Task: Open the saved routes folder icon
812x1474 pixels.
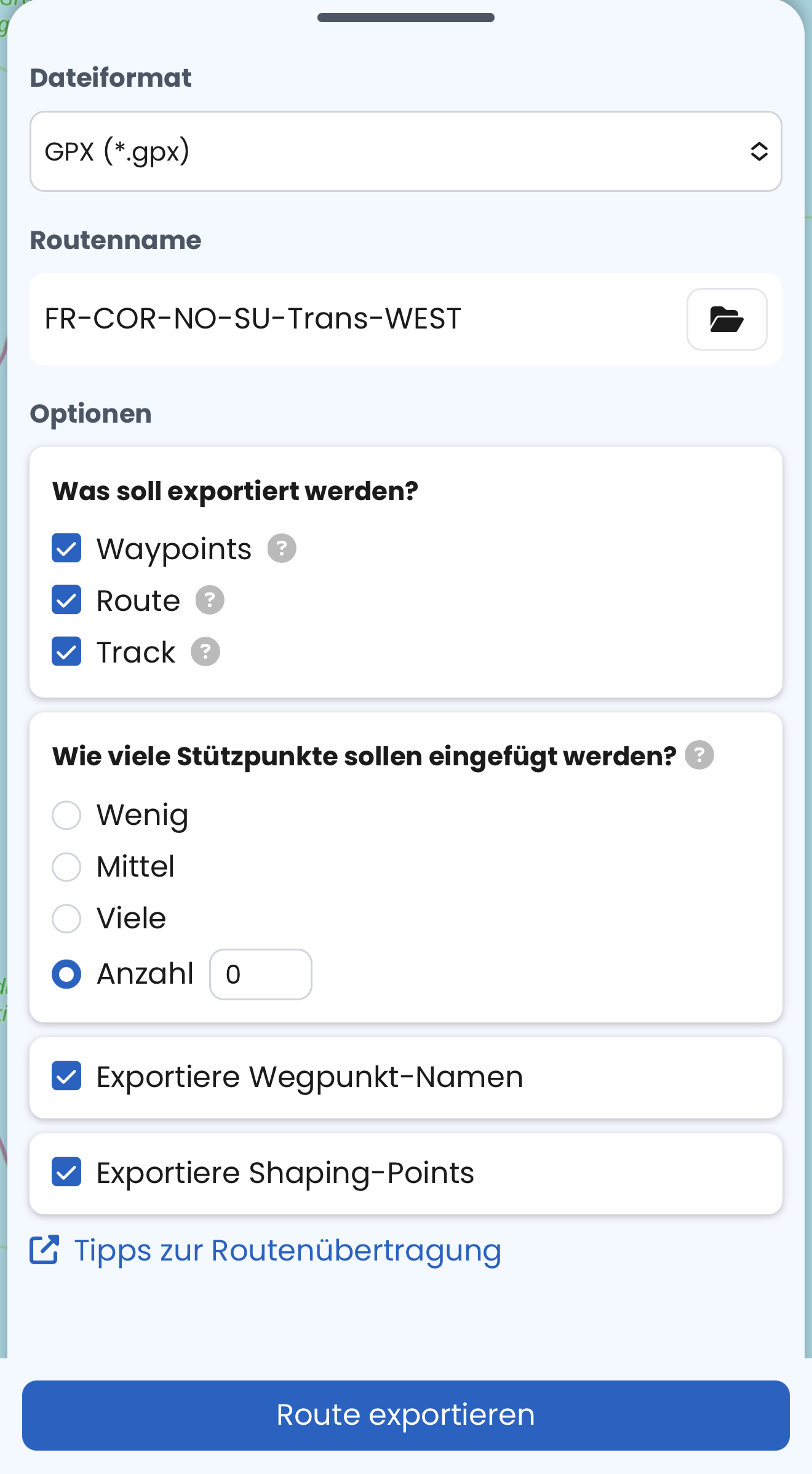Action: 726,319
